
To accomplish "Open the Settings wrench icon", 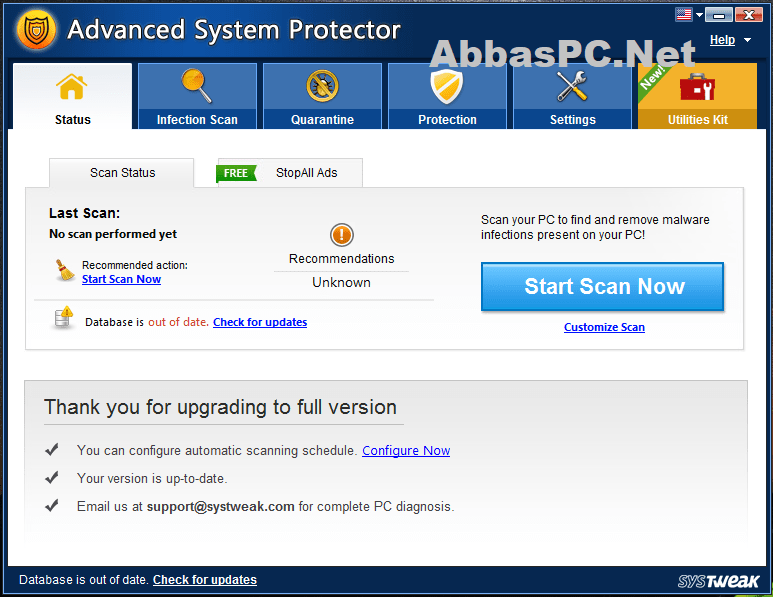I will click(x=572, y=86).
